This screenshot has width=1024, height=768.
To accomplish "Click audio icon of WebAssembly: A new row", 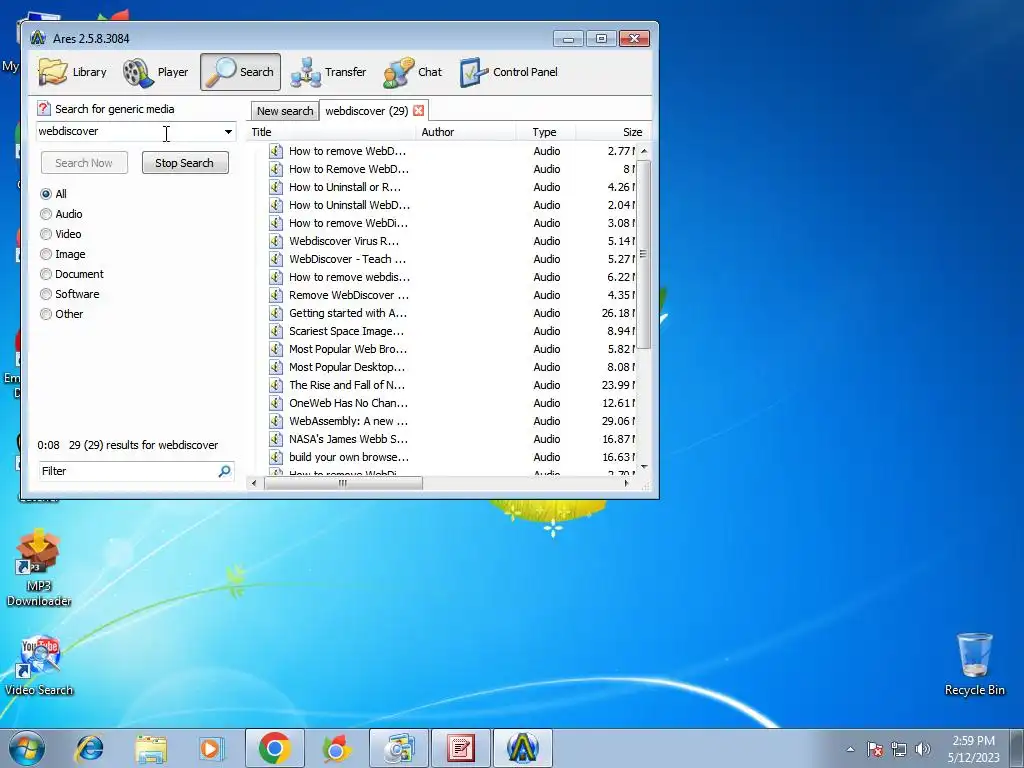I will [x=276, y=421].
